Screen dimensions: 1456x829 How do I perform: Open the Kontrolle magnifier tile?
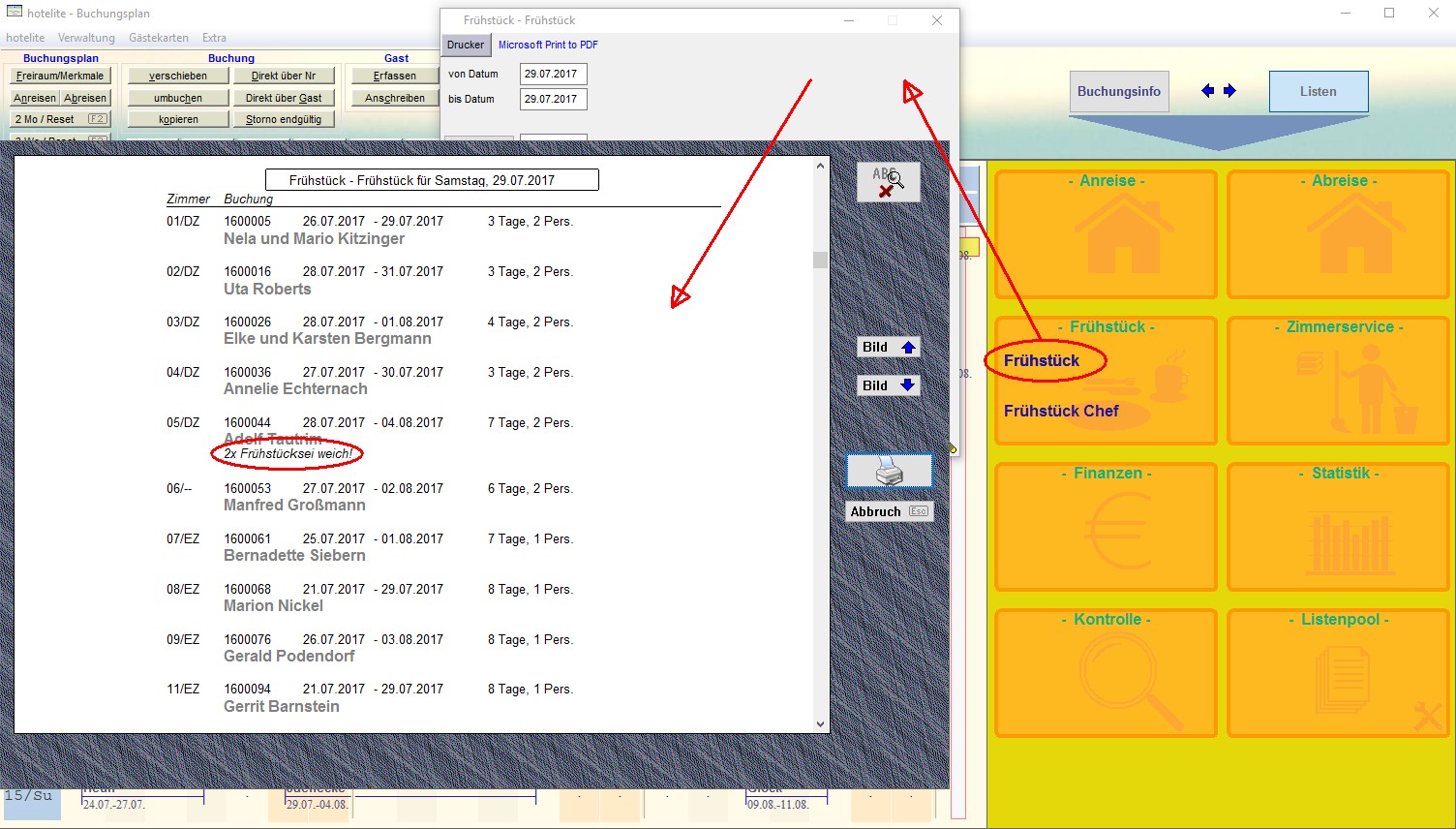pos(1106,673)
